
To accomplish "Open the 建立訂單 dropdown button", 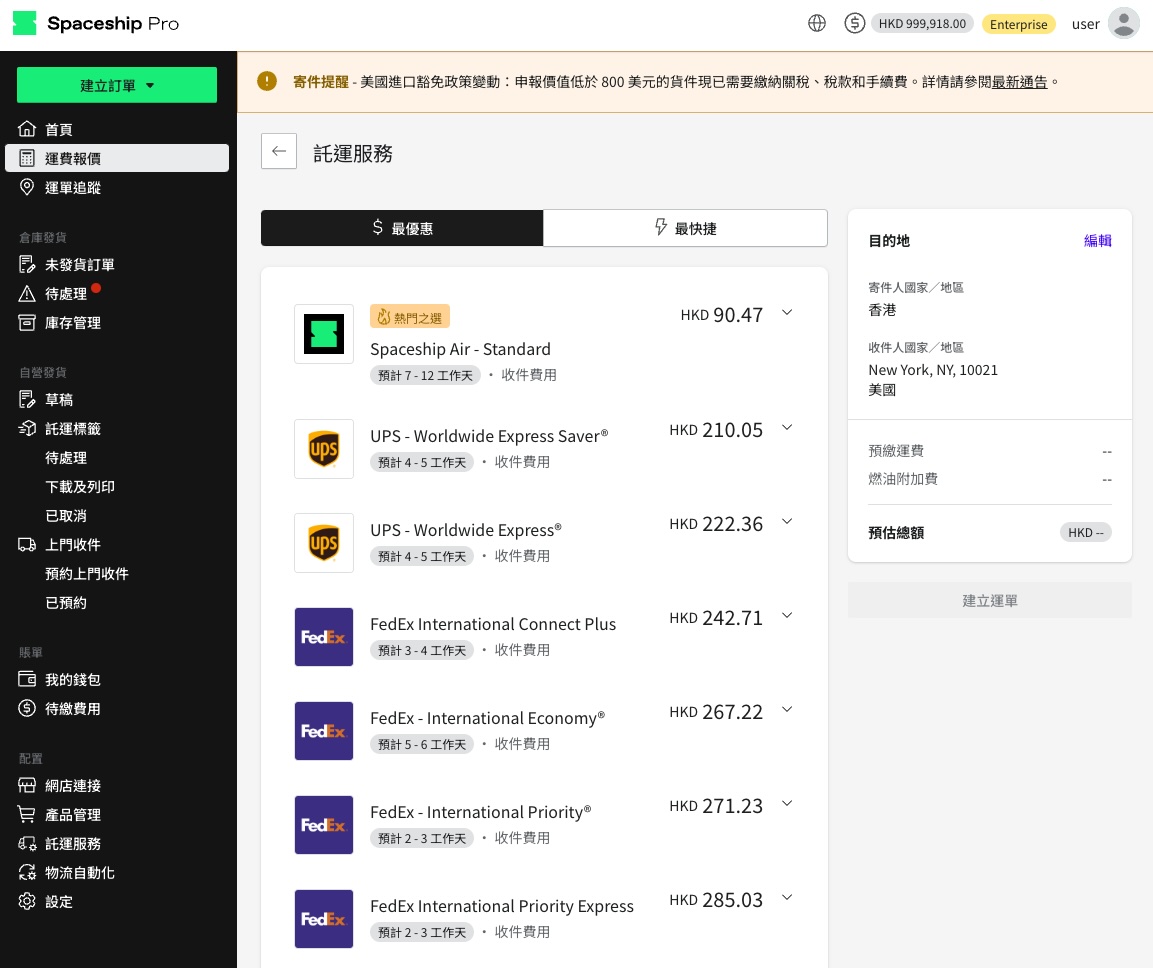I will click(117, 85).
